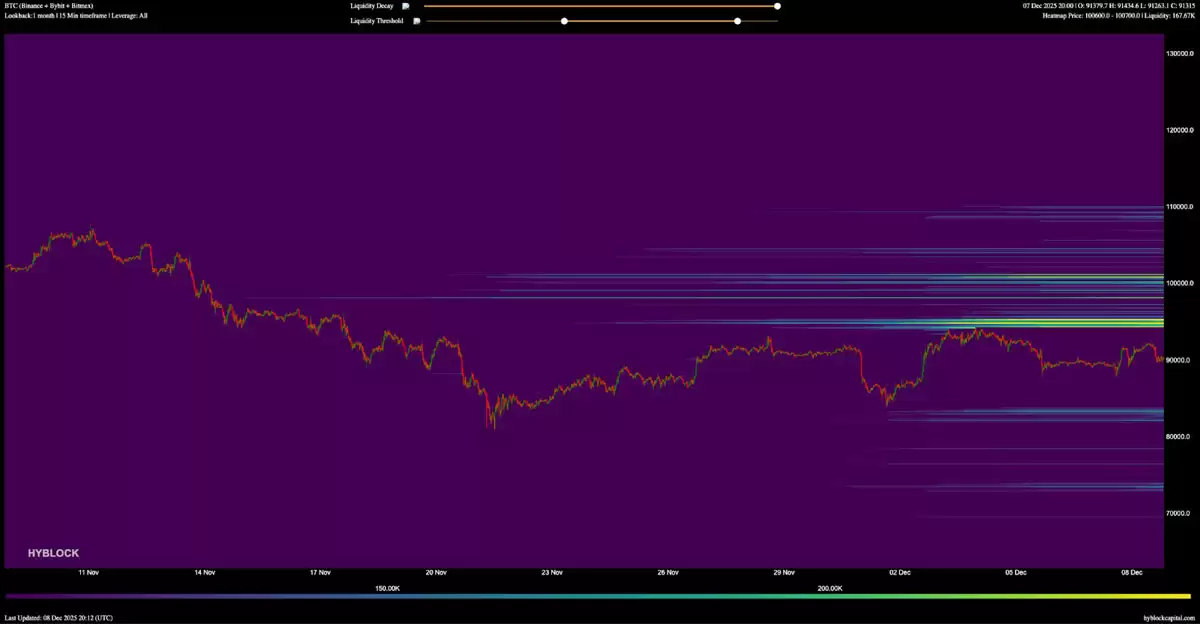Click the right Liquidity Threshold slider handle

(737, 20)
